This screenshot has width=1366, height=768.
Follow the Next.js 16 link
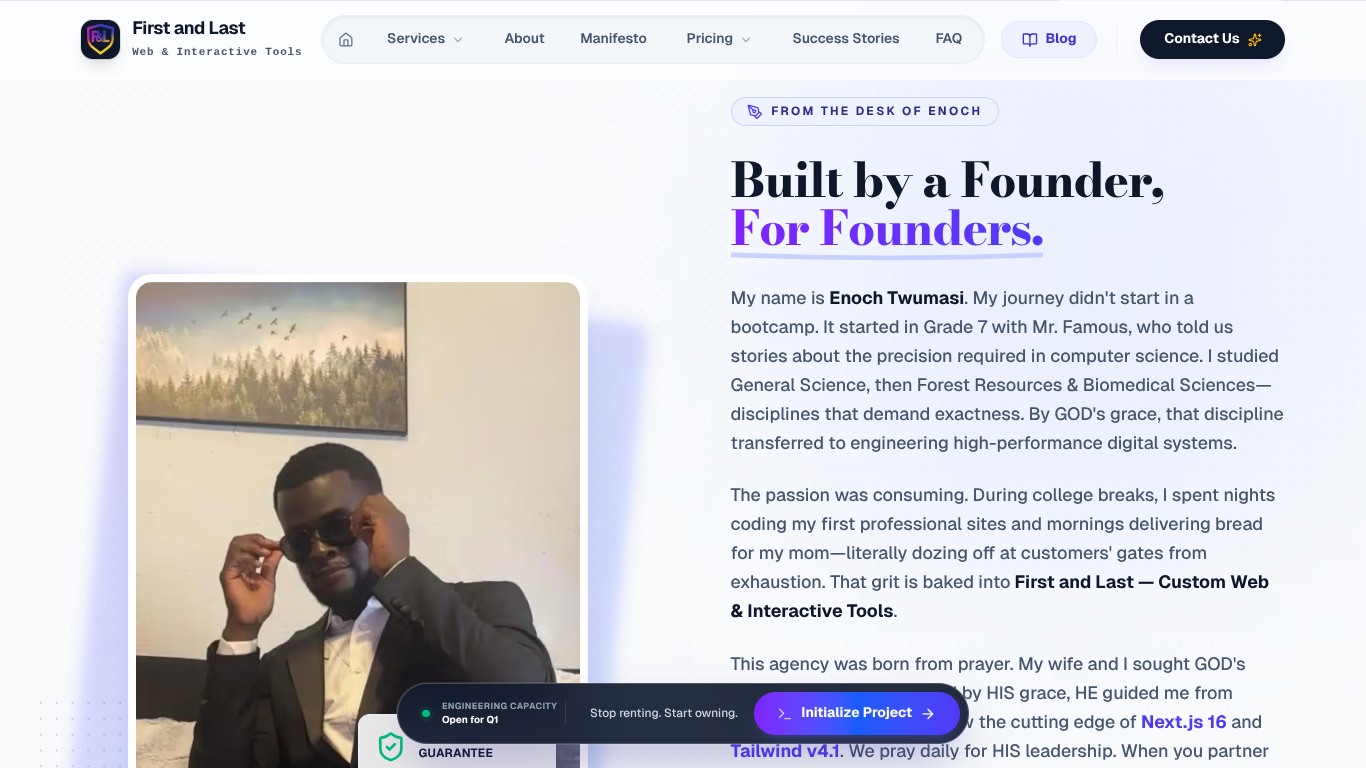pos(1184,721)
